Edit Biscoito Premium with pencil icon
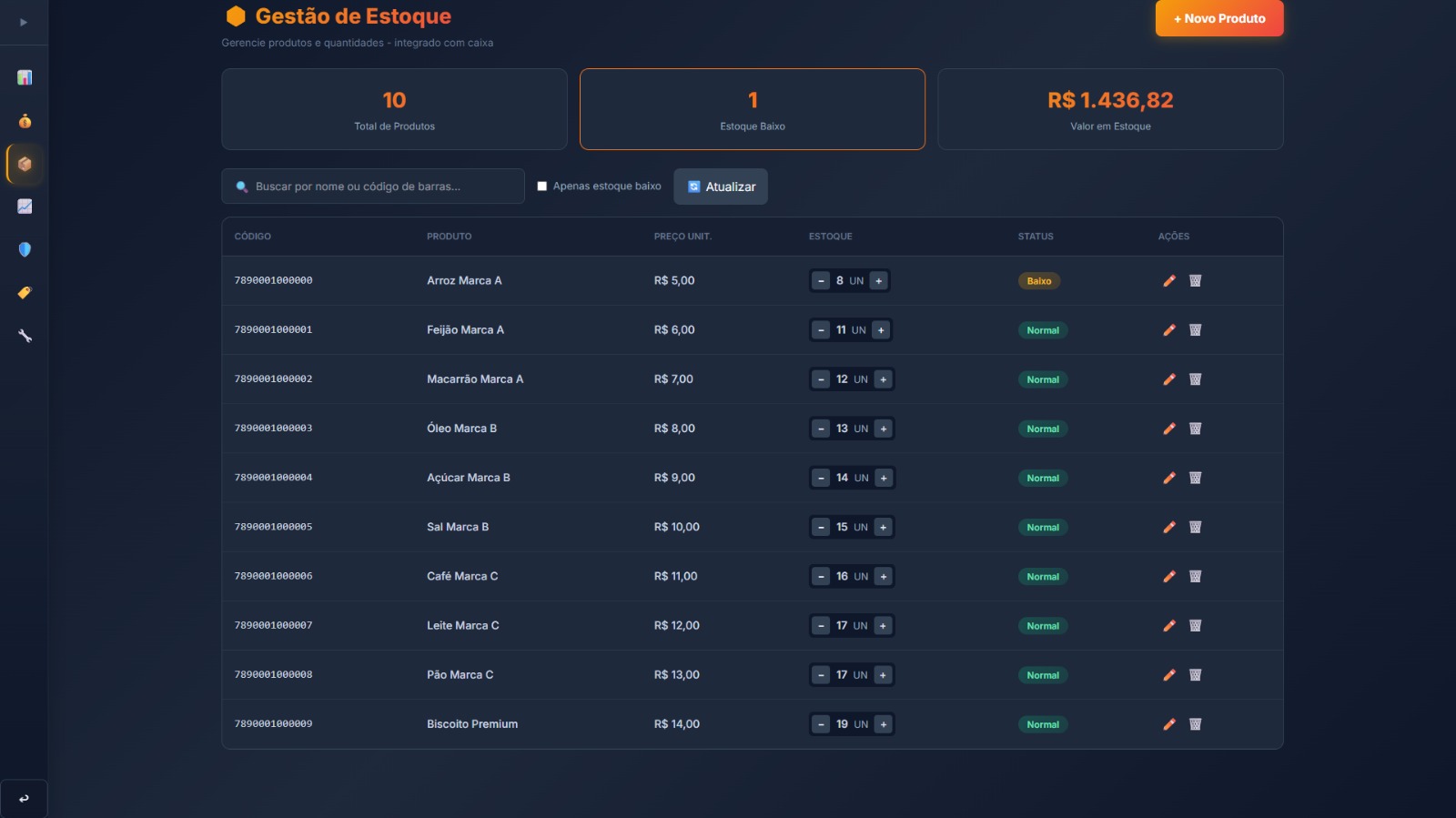Screen dimensions: 1456x818 (1169, 724)
